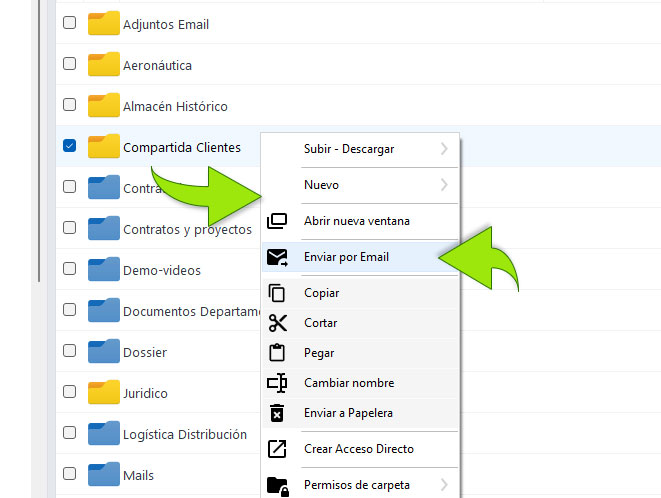Open the Permisos de carpeta submenu arrow
The image size is (661, 498).
(x=443, y=485)
